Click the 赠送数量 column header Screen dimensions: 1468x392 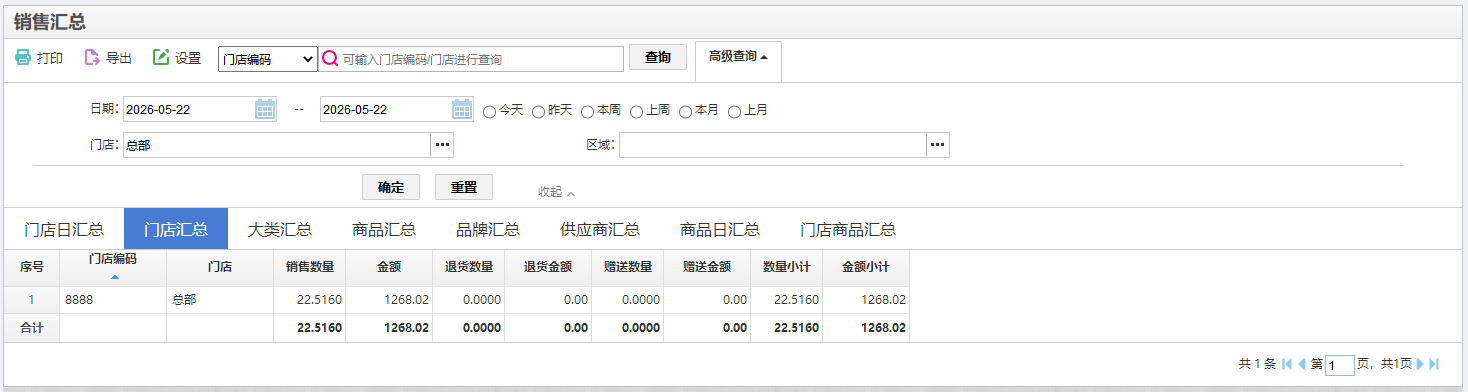(628, 267)
